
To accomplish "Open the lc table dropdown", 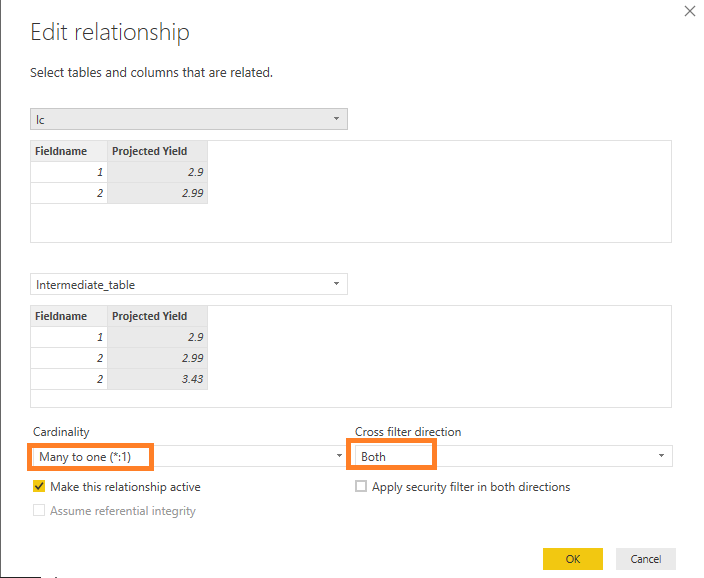I will (x=189, y=119).
